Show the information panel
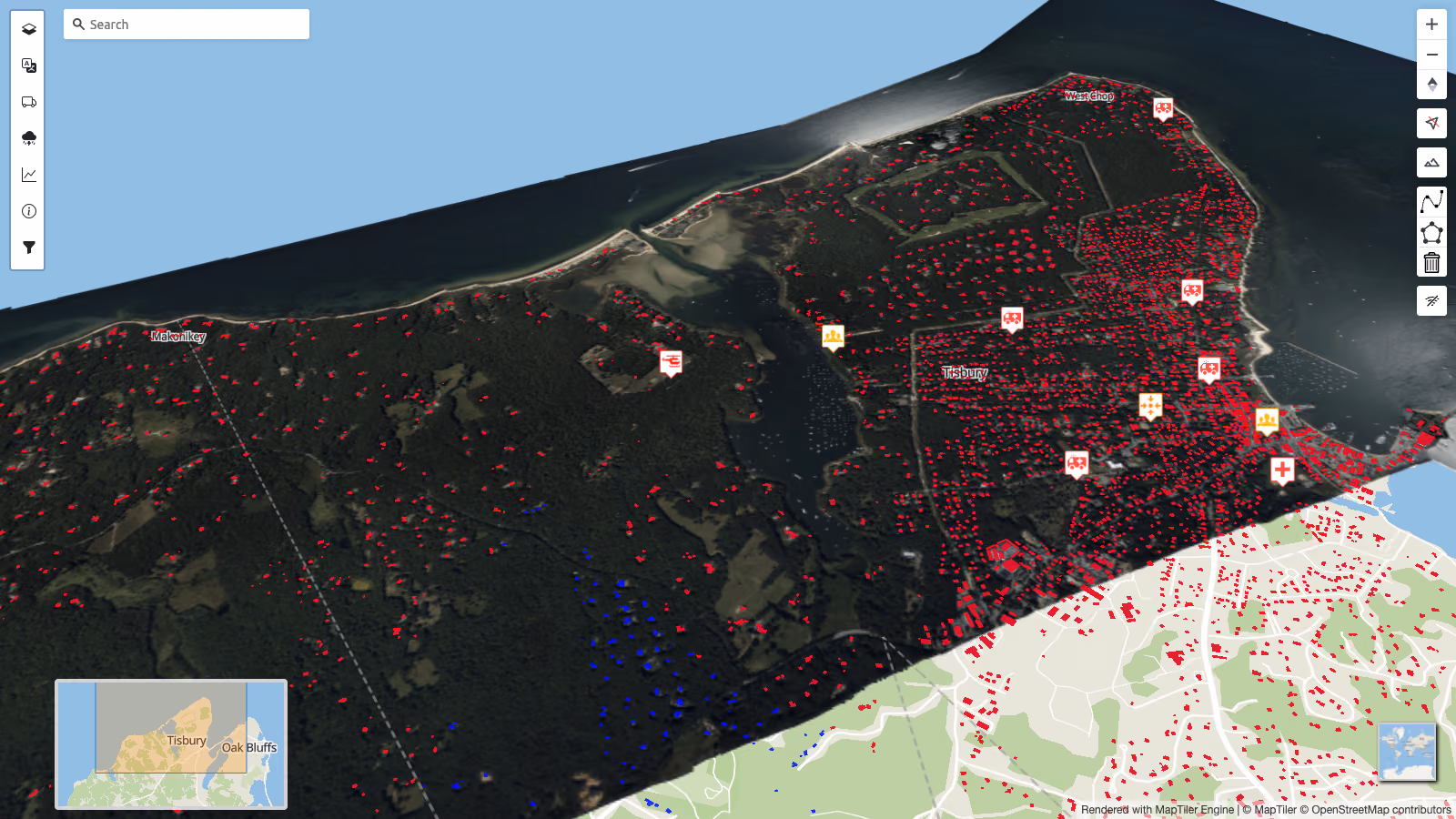Screen dimensions: 1456x819 29,211
